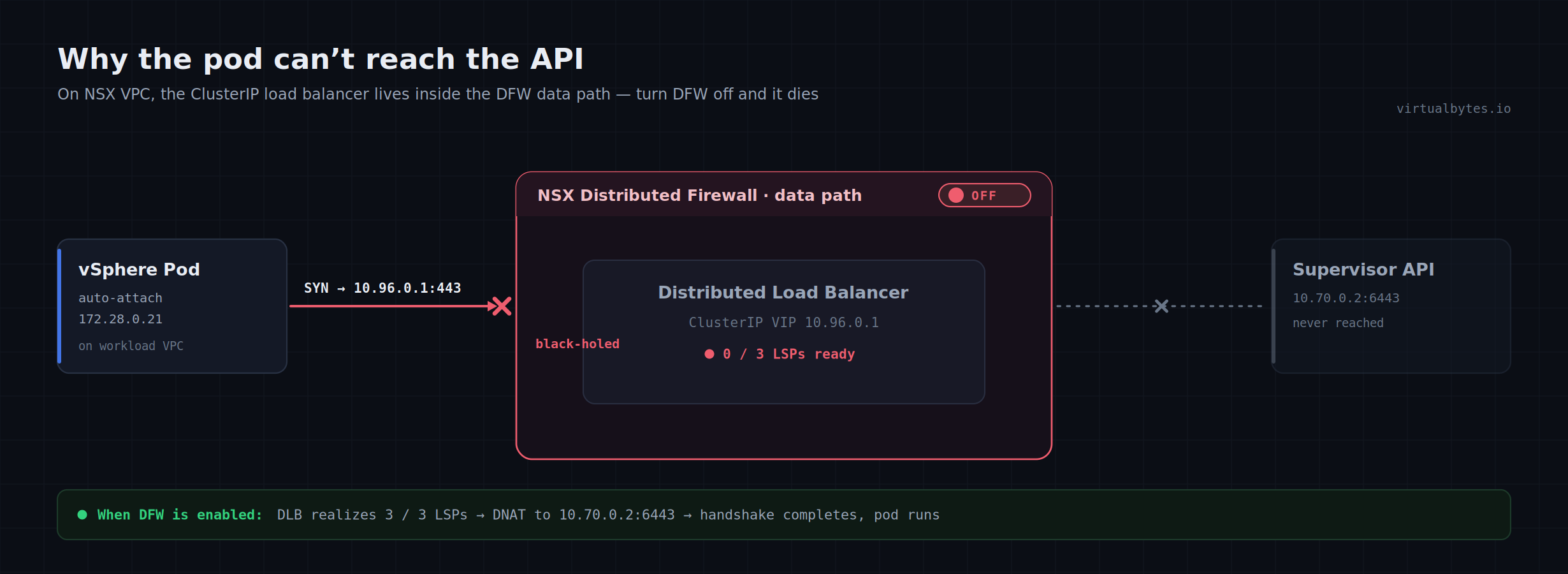Click address 10.70.0.2:6443 in Supervisor card
Image resolution: width=1568 pixels, height=574 pixels.
coord(1346,298)
